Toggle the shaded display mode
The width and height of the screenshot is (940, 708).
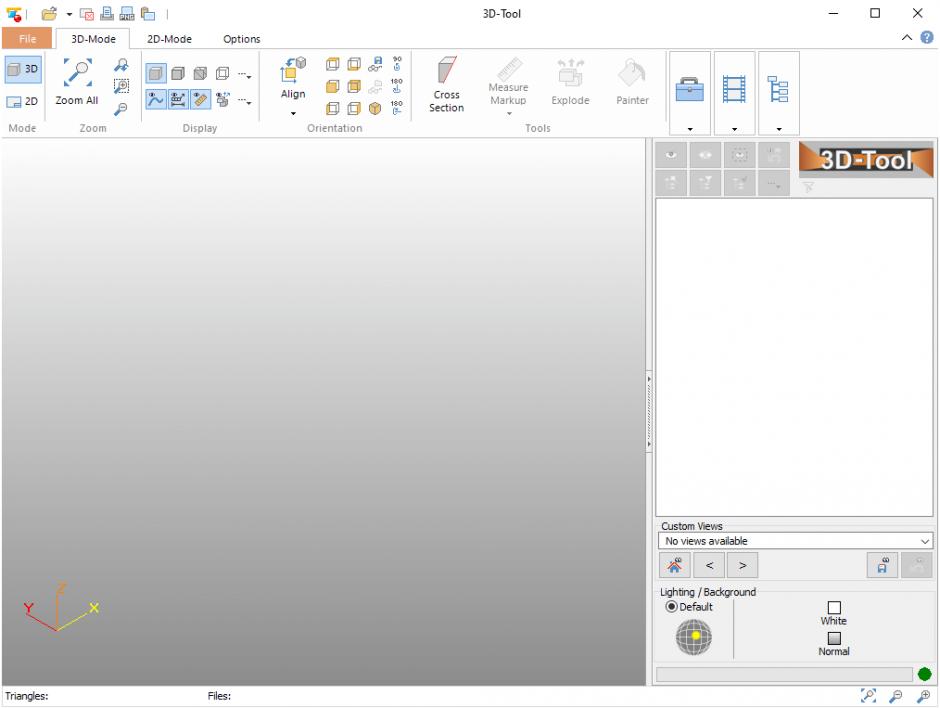pos(156,74)
